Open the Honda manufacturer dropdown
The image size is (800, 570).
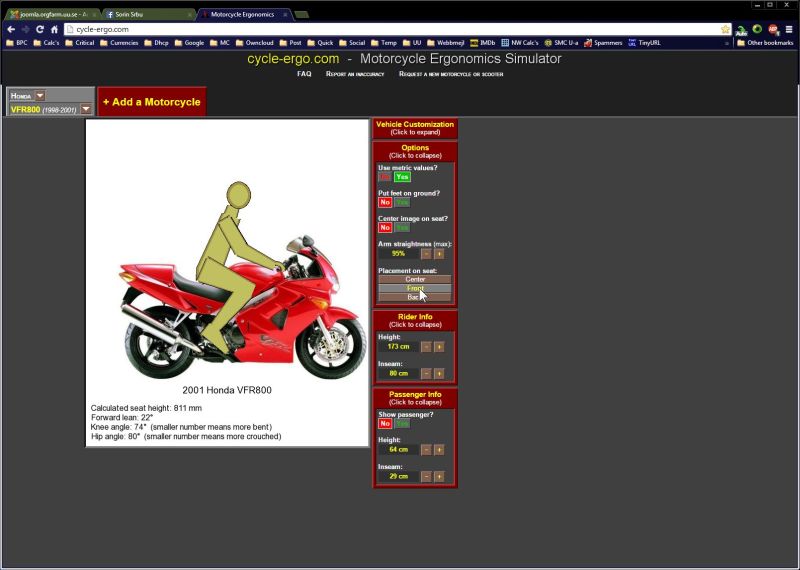[x=40, y=95]
